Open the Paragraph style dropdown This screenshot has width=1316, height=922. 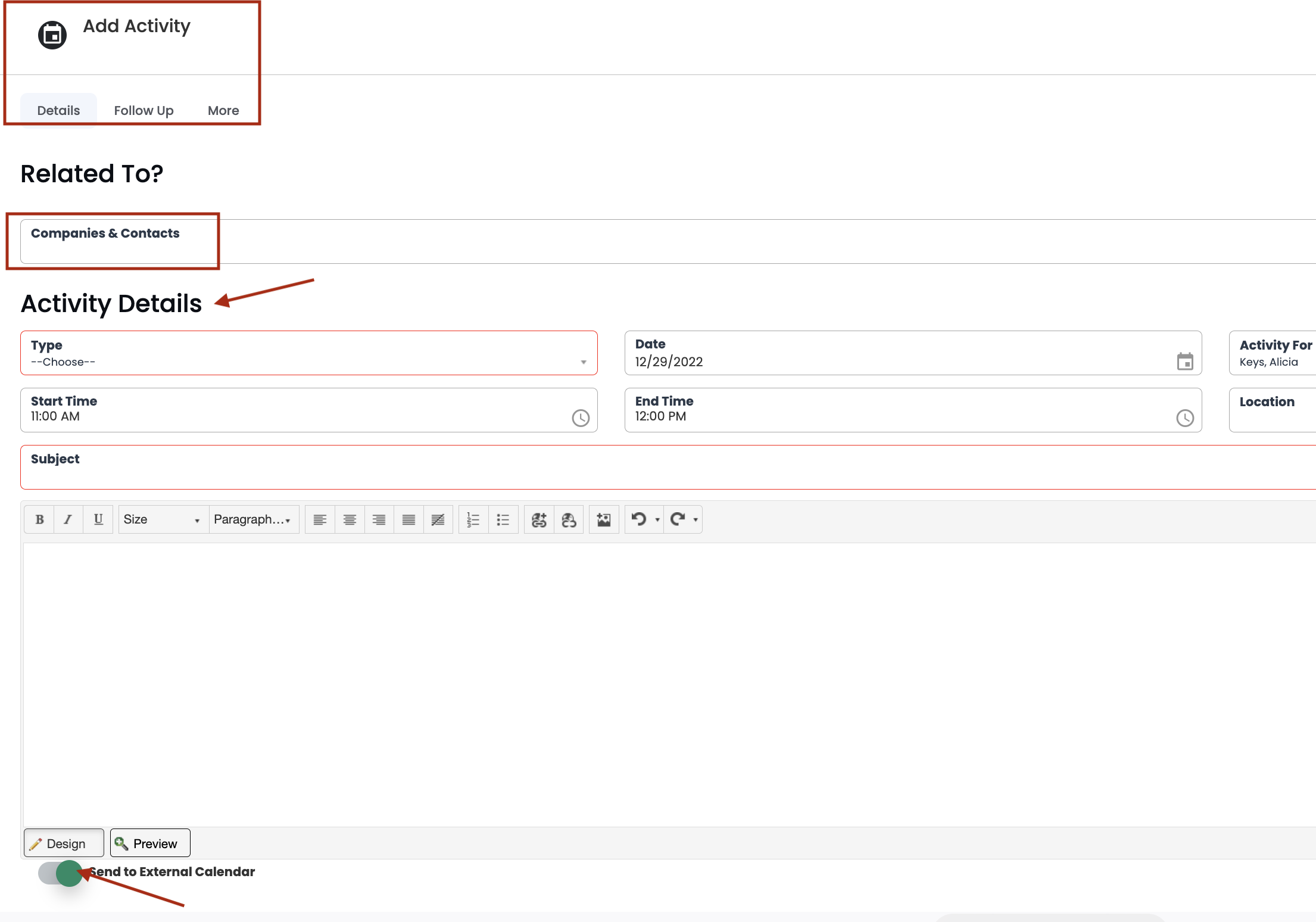point(254,519)
